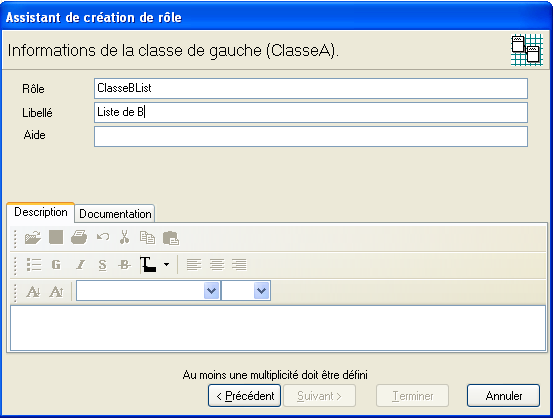Toggle underline (S) formatting

pyautogui.click(x=102, y=265)
